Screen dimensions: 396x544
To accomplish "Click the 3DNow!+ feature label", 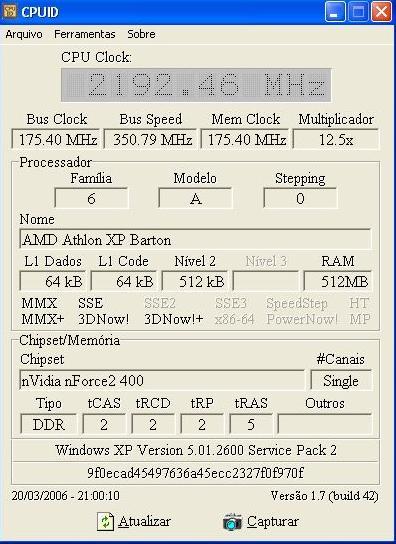I will [174, 319].
